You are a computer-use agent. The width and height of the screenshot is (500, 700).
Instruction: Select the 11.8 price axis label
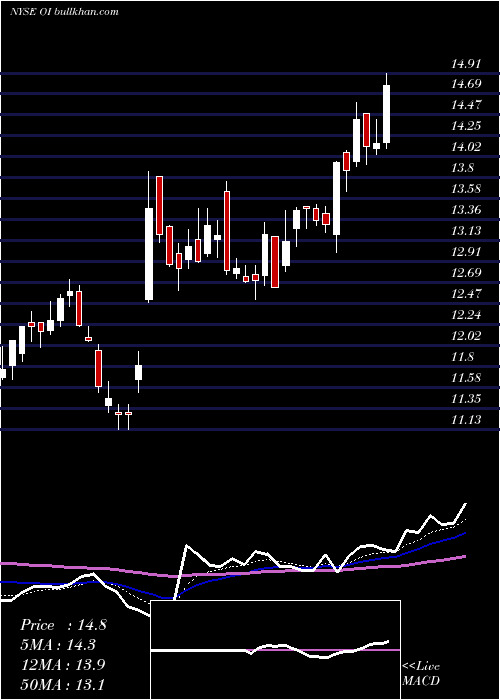click(462, 357)
